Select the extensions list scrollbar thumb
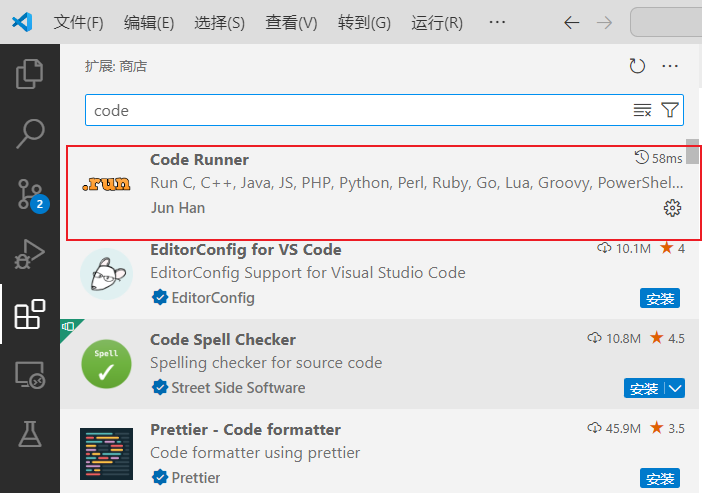This screenshot has height=493, width=702. pos(693,151)
